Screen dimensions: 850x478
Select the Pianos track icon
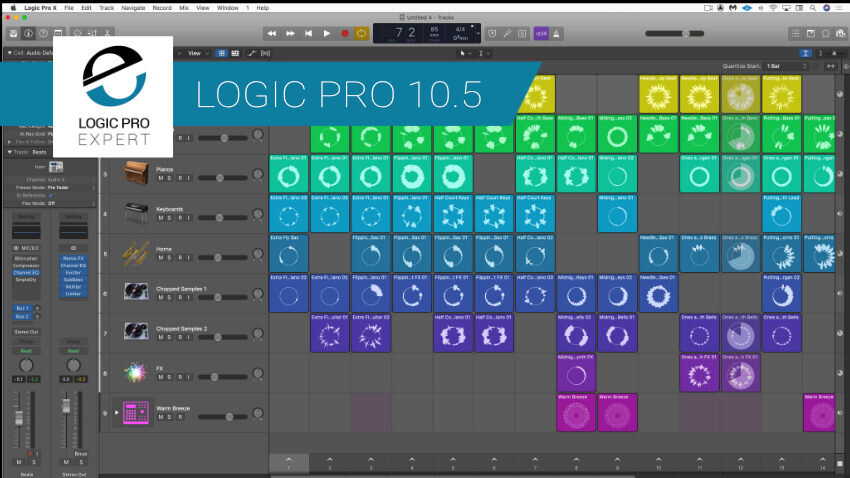click(x=136, y=174)
